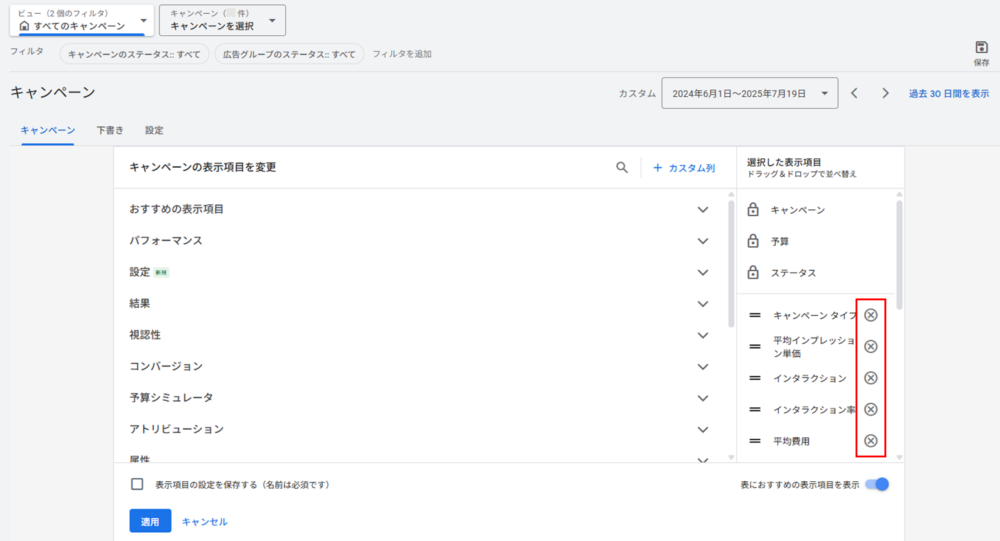The image size is (1000, 541).
Task: Check the 表示項目の設定を保存する checkbox
Action: pos(138,484)
